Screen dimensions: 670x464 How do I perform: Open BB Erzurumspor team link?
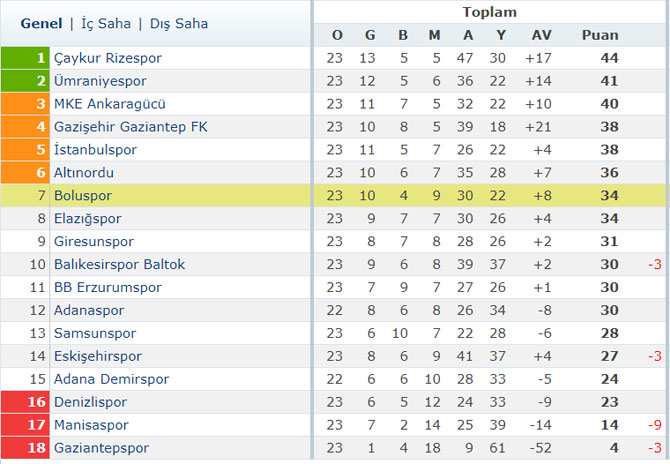108,288
